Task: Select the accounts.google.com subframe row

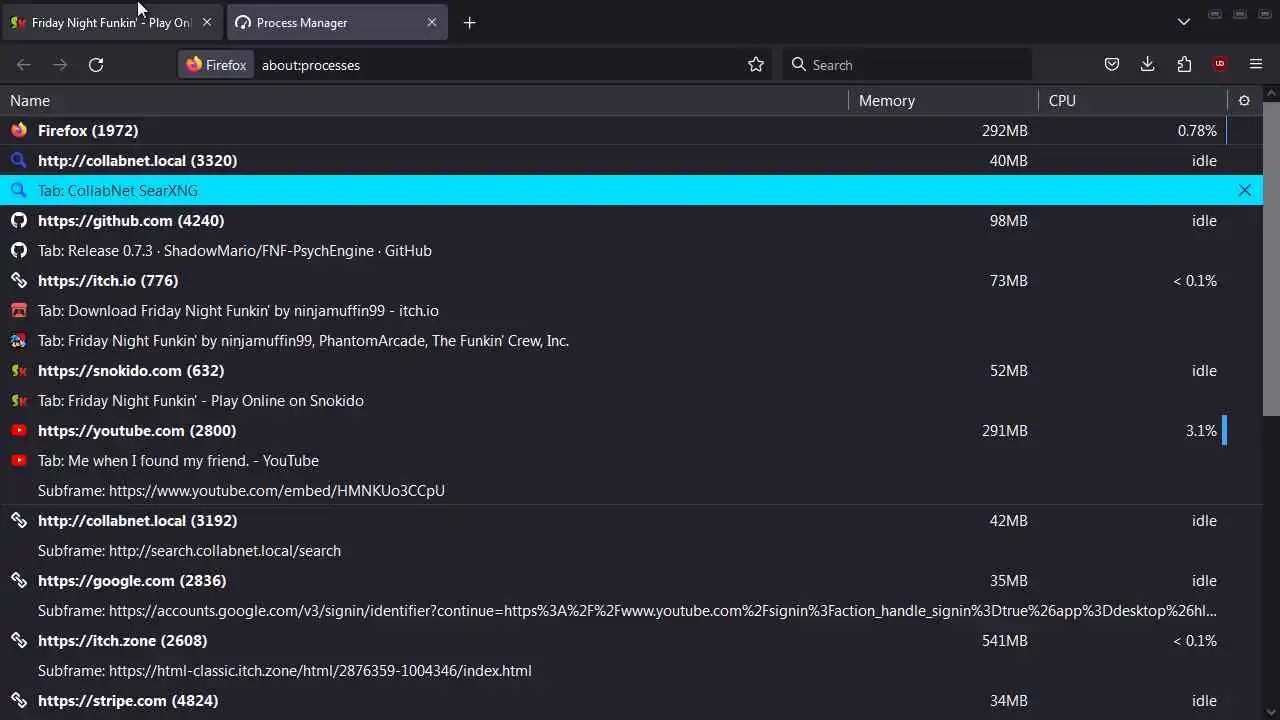Action: coord(631,610)
